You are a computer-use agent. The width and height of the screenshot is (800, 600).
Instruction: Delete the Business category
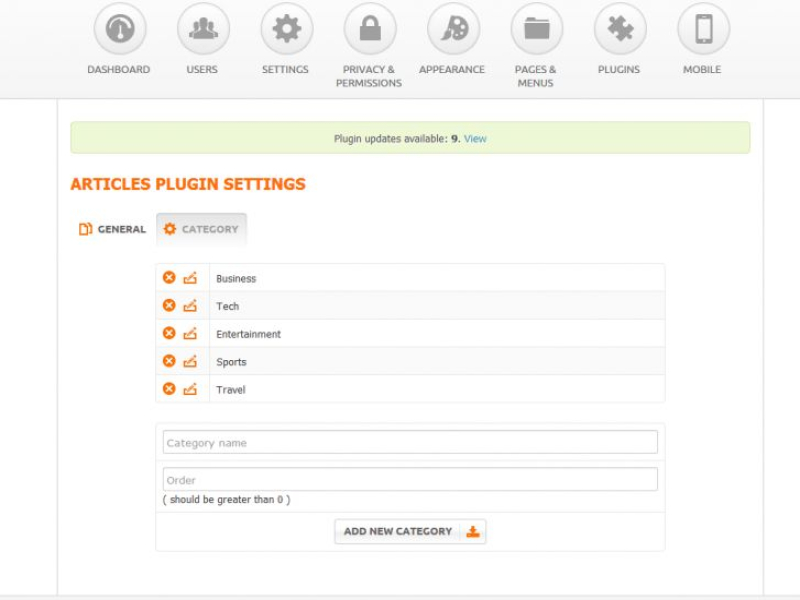coord(169,278)
